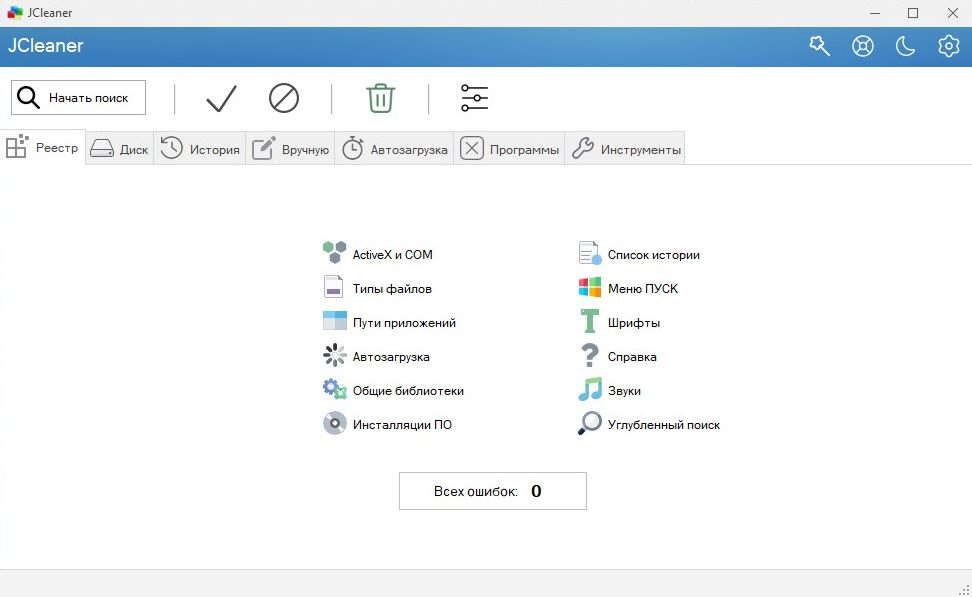The height and width of the screenshot is (597, 972).
Task: Select the Шрифты label
Action: (634, 323)
